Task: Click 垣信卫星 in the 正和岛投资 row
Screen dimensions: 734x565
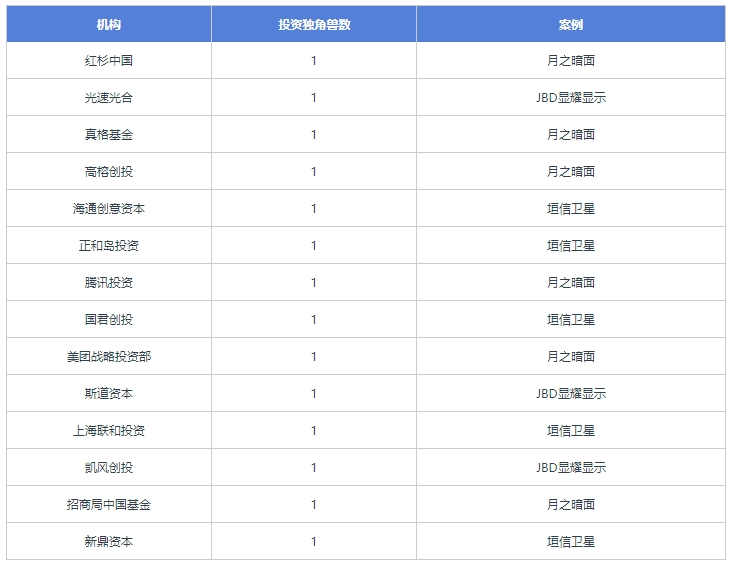Action: 571,245
